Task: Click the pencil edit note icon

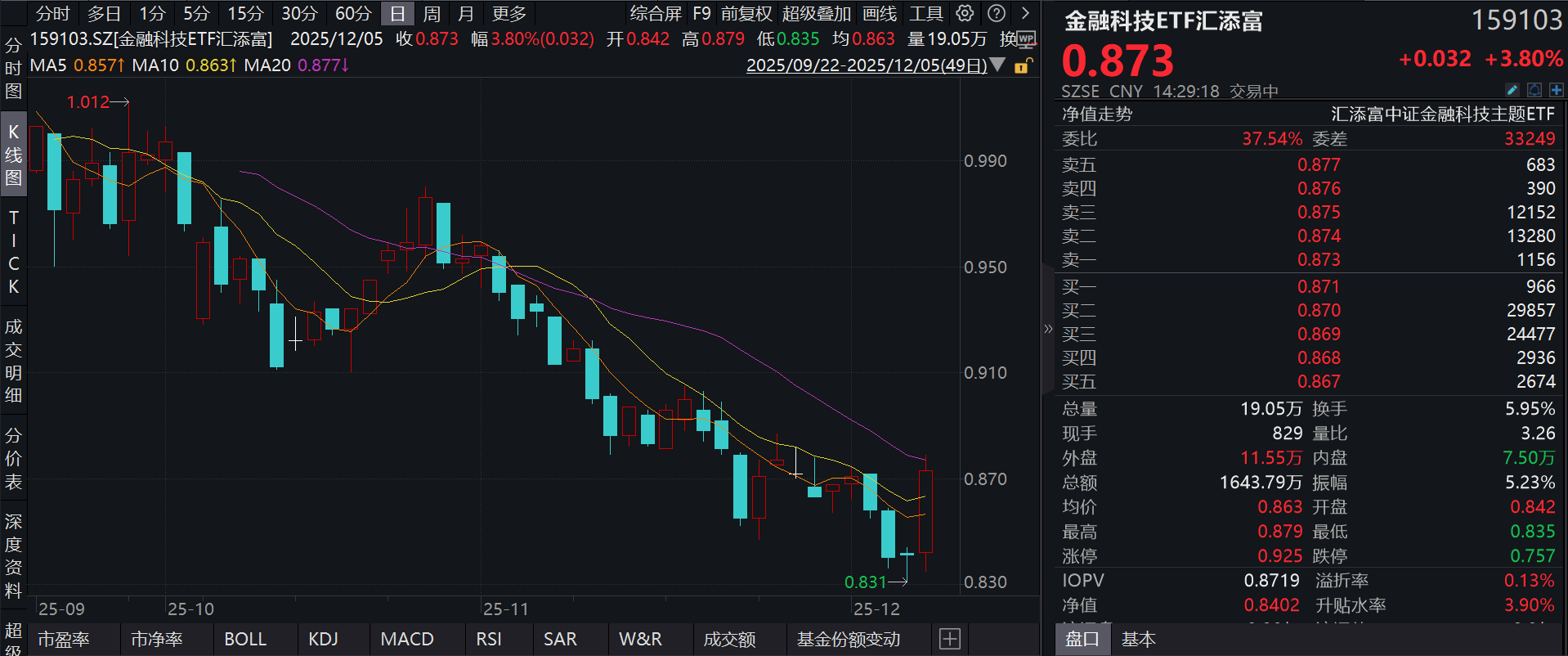Action: [1512, 90]
